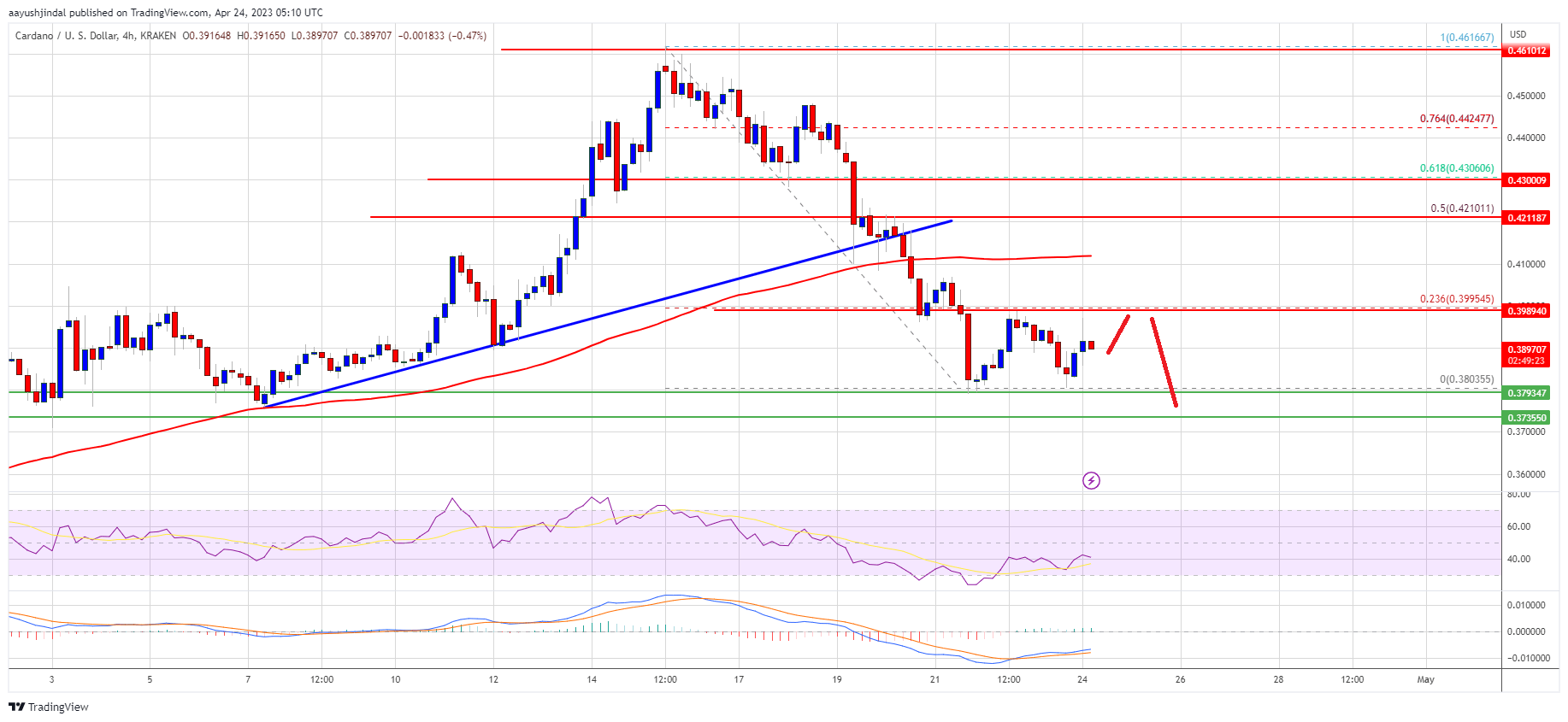Click the -0.001833 (-0.47%) change value

(x=442, y=36)
